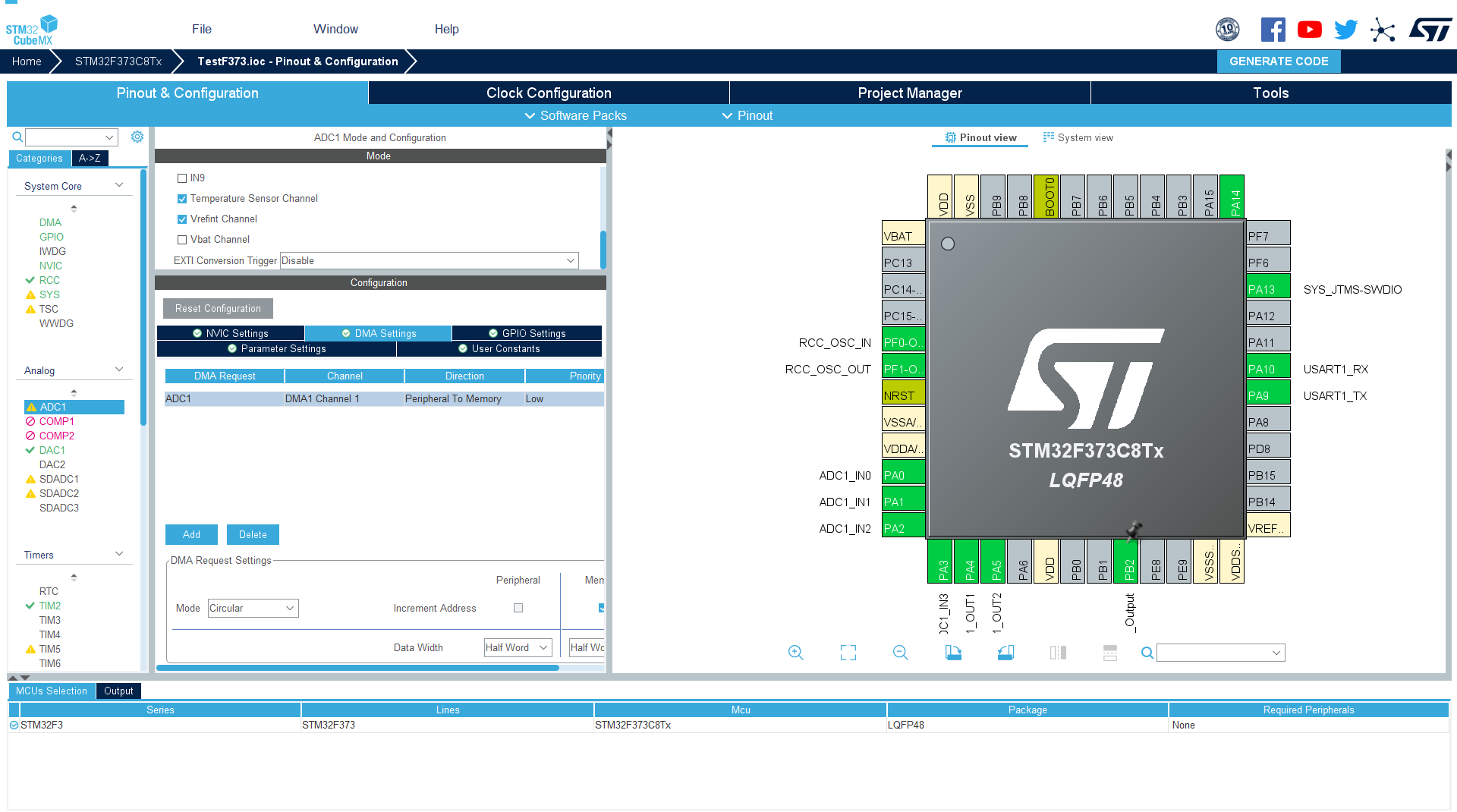Switch to the Clock Configuration tab
Image resolution: width=1457 pixels, height=812 pixels.
tap(549, 93)
